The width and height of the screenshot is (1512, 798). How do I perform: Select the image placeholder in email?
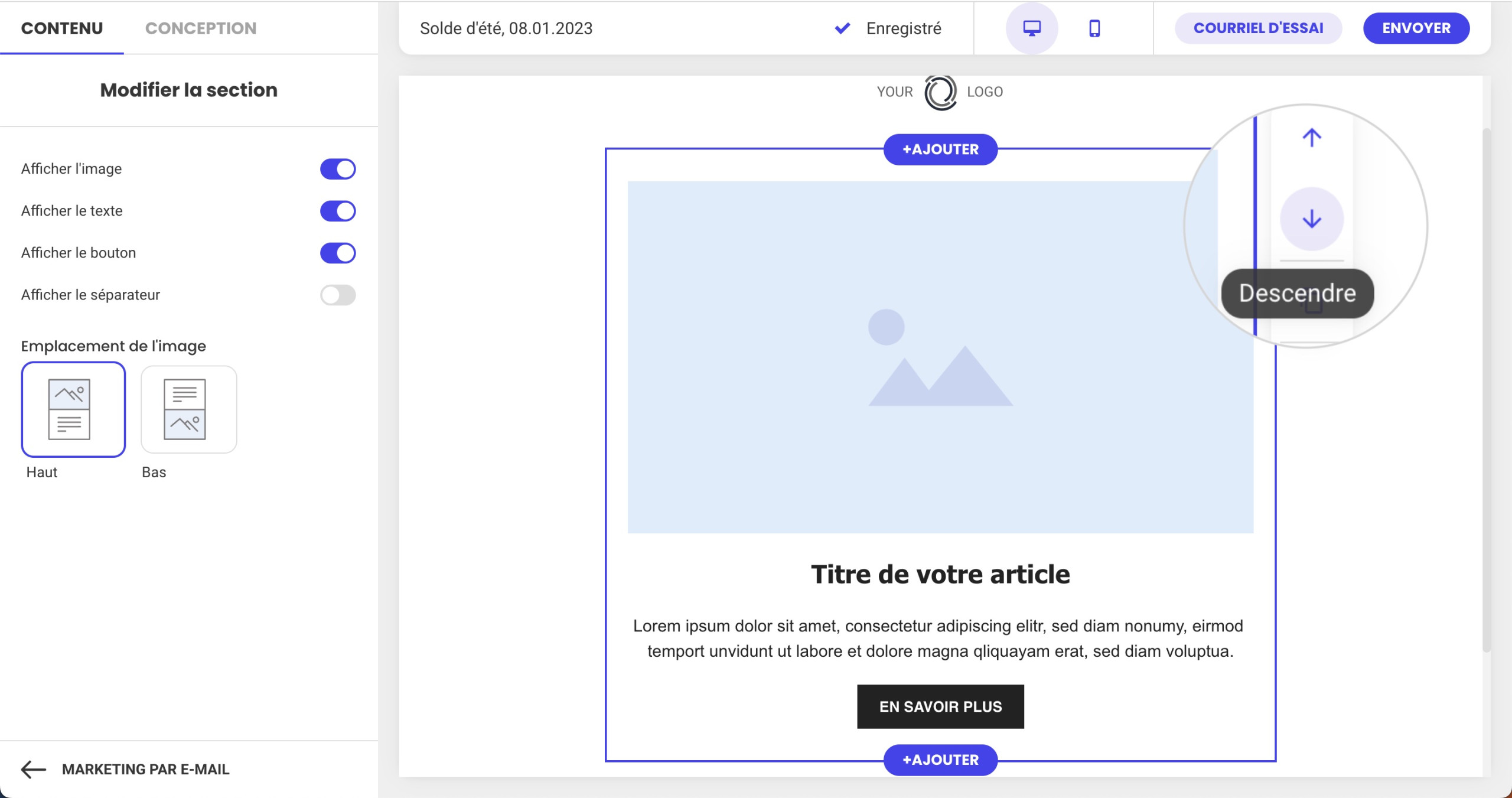[x=940, y=357]
